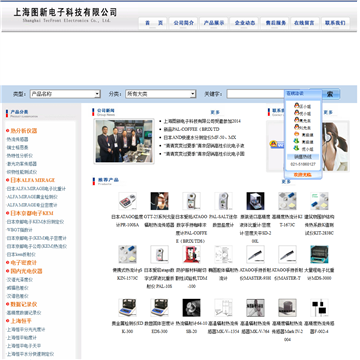Image resolution: width=360 pixels, height=360 pixels.
Task: Open the KIT-2838C product image
Action: tap(319, 201)
